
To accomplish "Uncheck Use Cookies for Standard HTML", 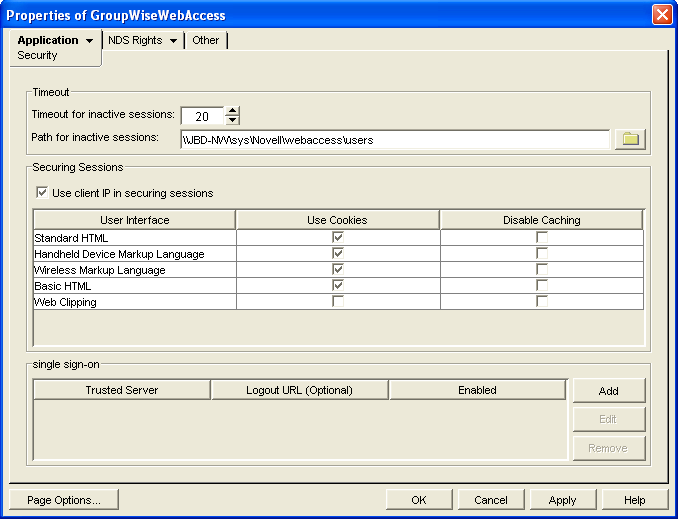I will tap(338, 238).
